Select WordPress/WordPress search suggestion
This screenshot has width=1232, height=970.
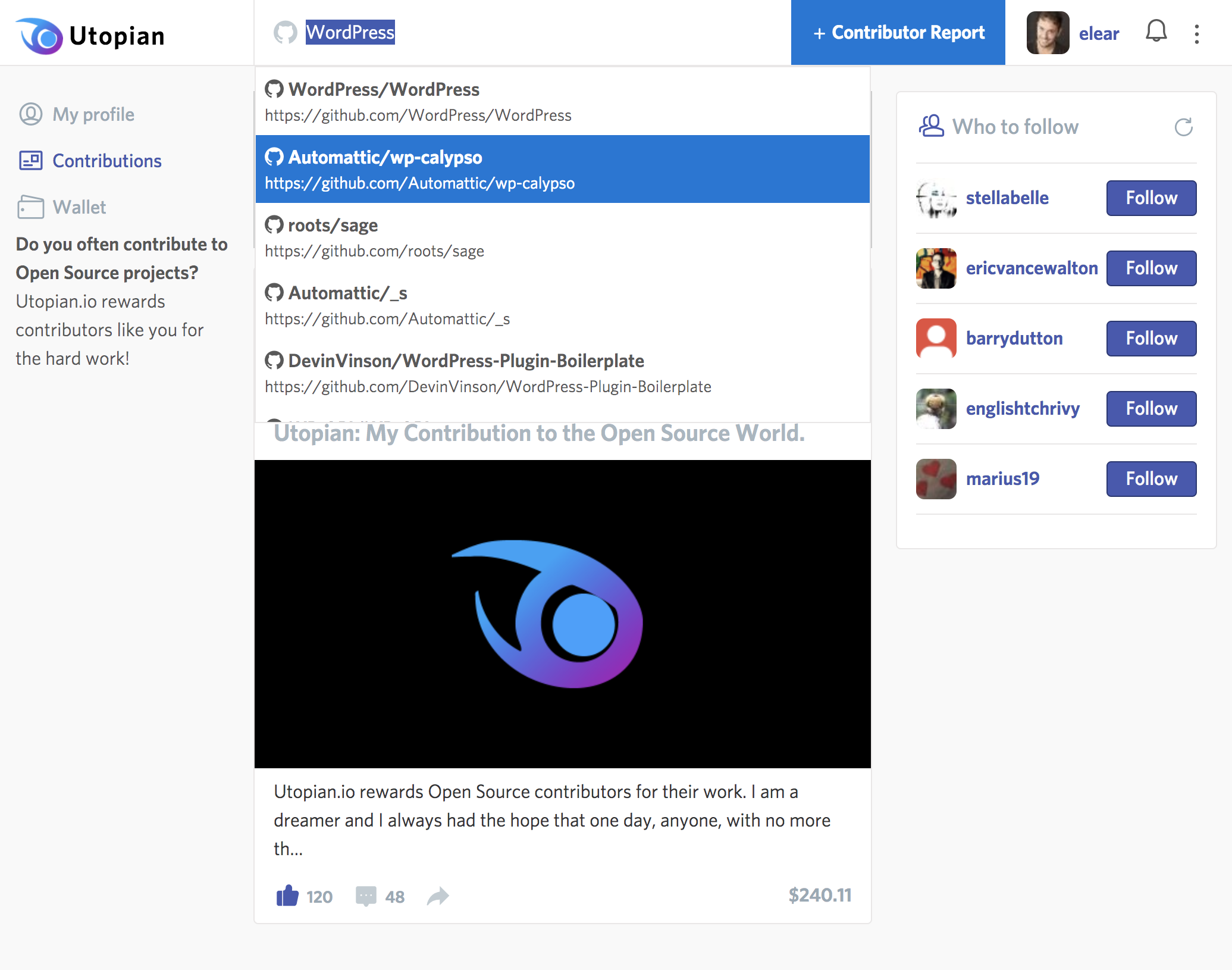(563, 102)
